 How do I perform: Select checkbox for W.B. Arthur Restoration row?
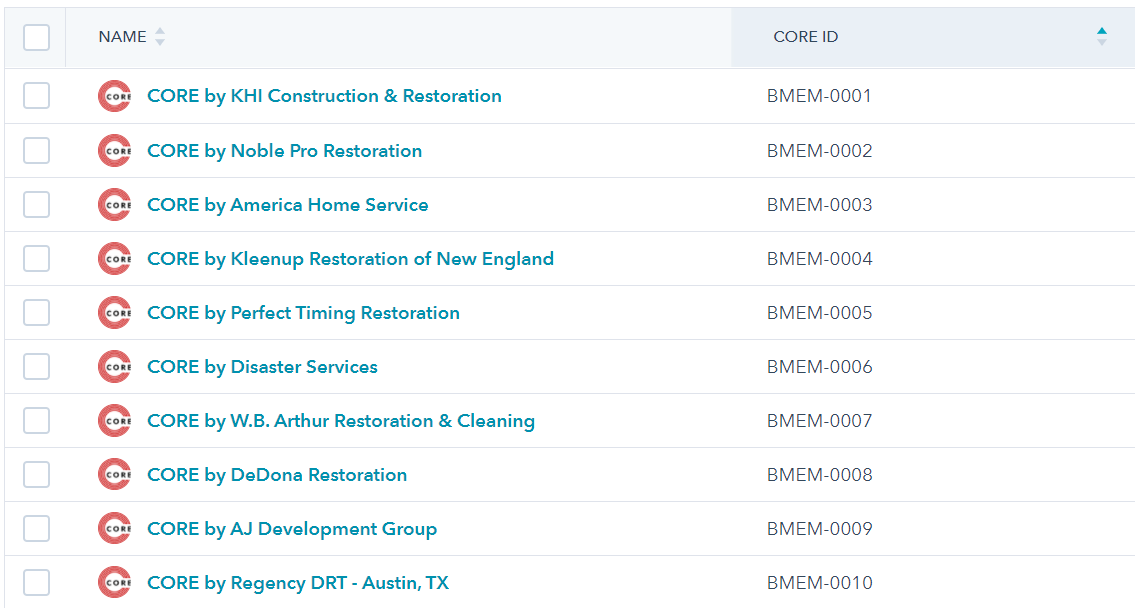[x=36, y=421]
